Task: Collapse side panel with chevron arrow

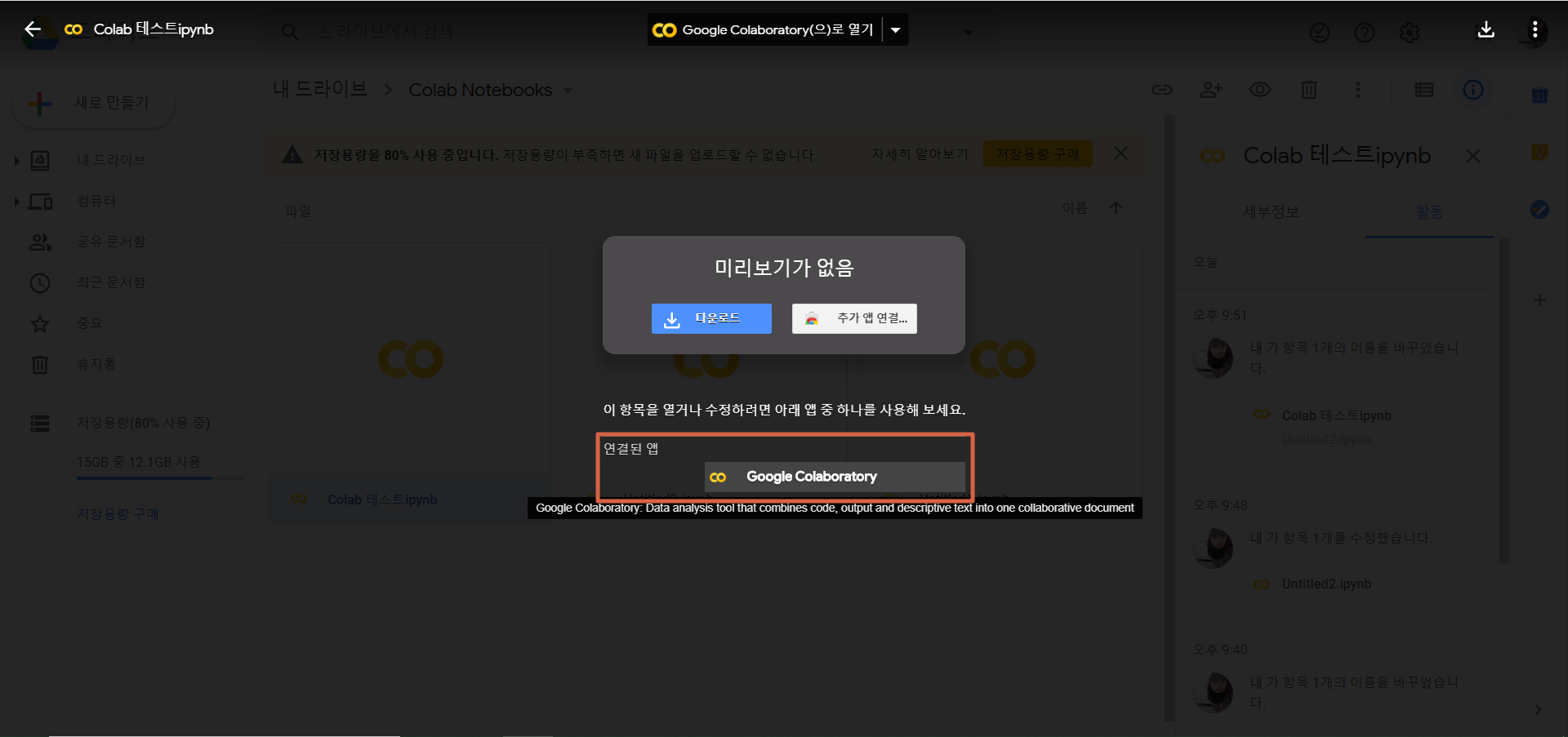Action: coord(1539,709)
